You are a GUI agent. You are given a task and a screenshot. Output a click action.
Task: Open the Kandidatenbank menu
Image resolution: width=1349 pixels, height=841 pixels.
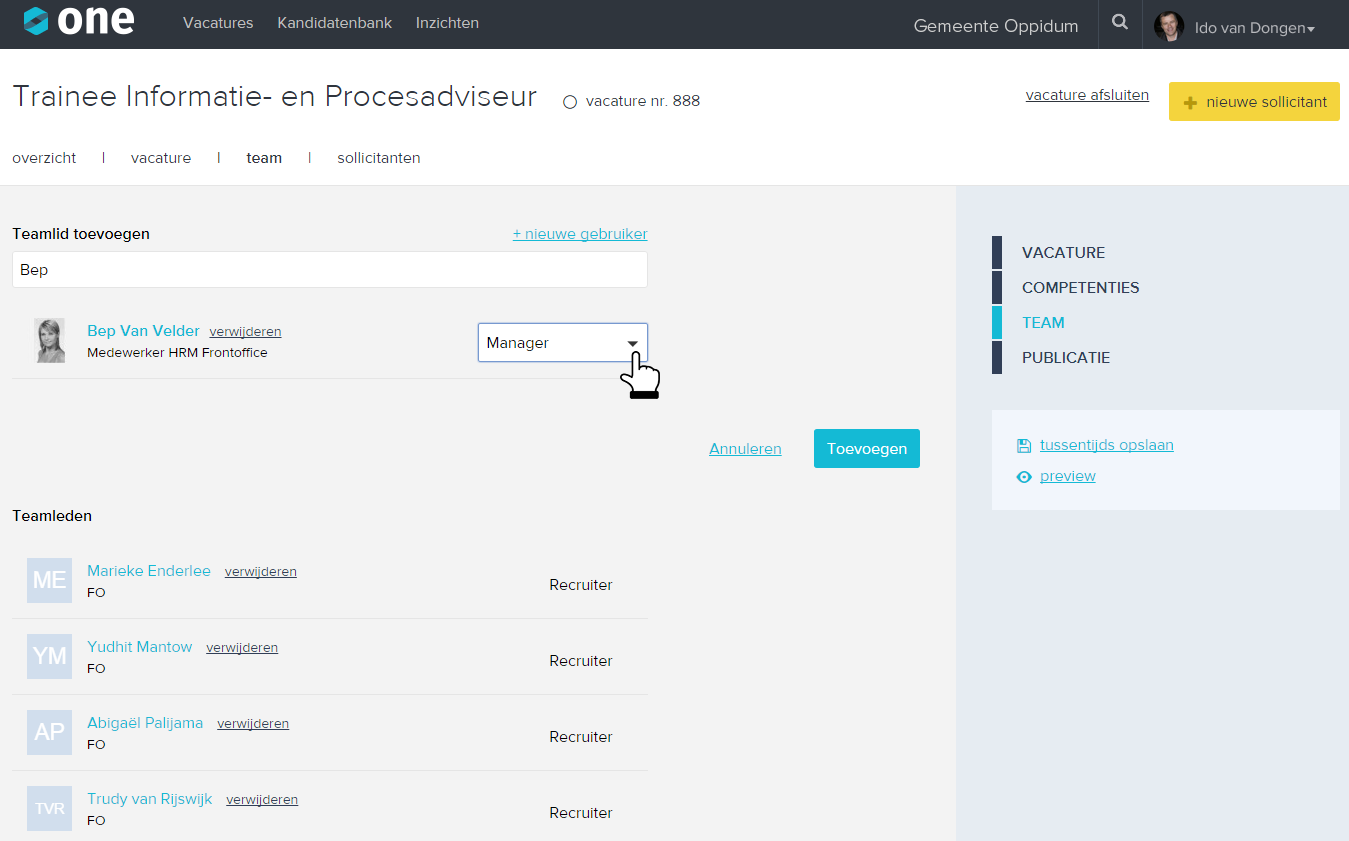tap(334, 23)
